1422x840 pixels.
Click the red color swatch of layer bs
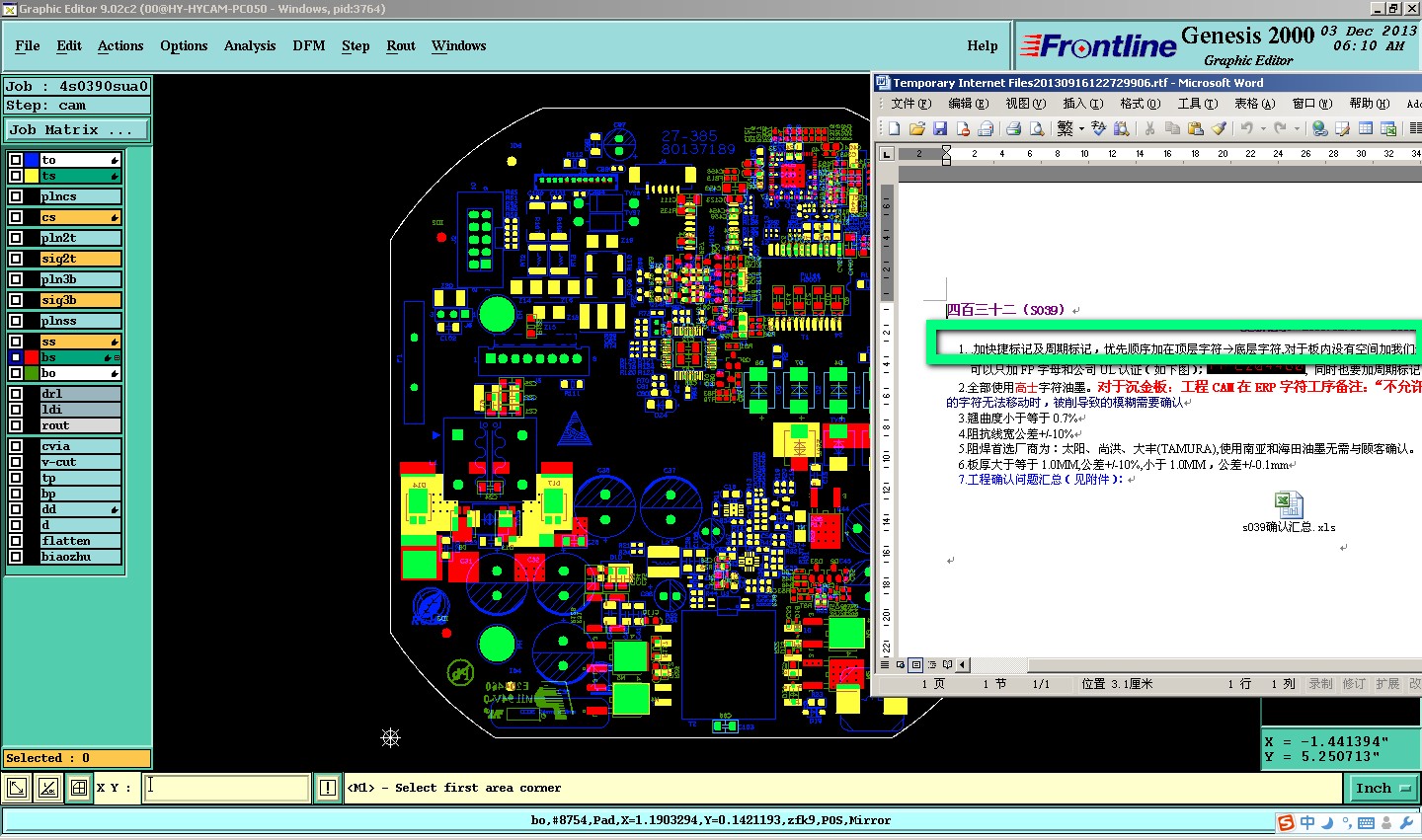coord(32,357)
